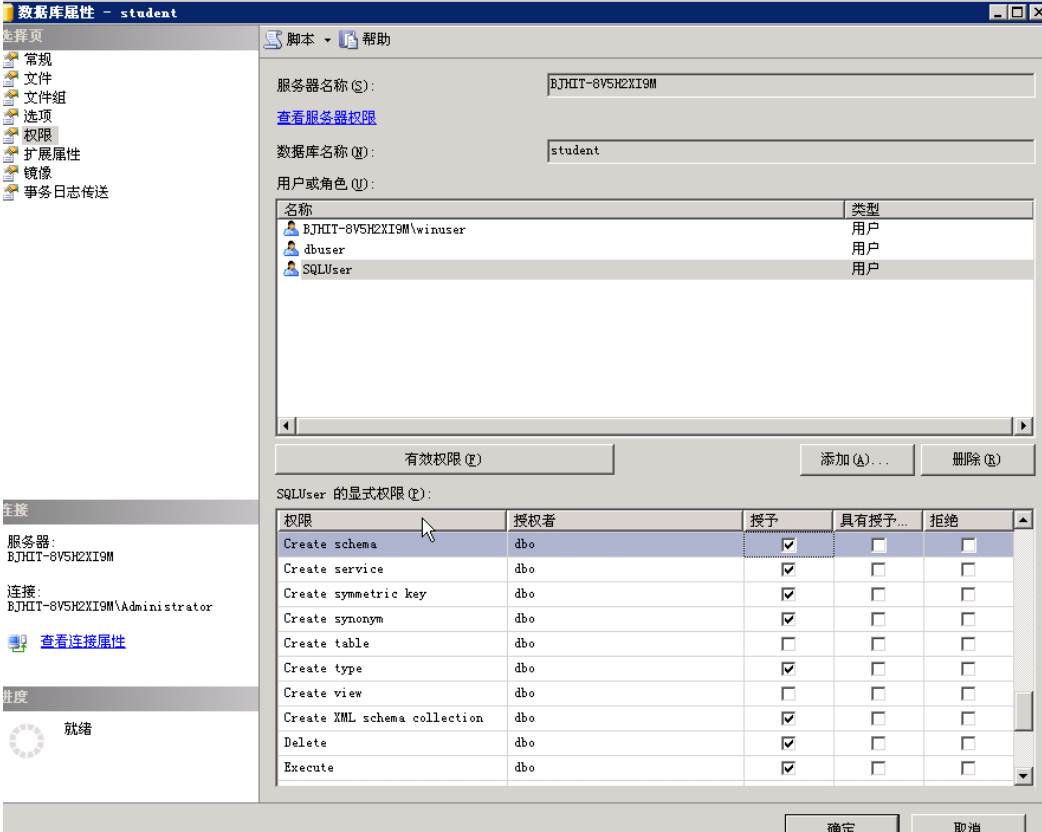Click the 删除 button

click(977, 459)
